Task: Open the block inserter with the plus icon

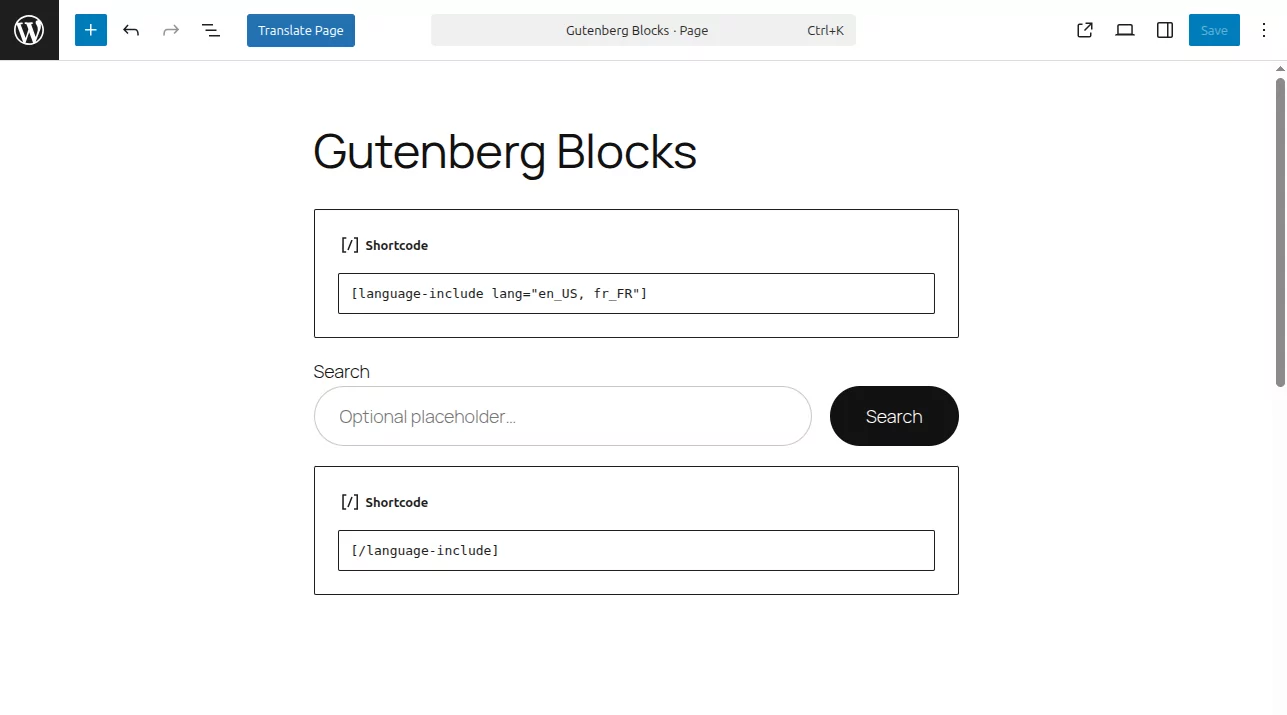Action: pos(90,30)
